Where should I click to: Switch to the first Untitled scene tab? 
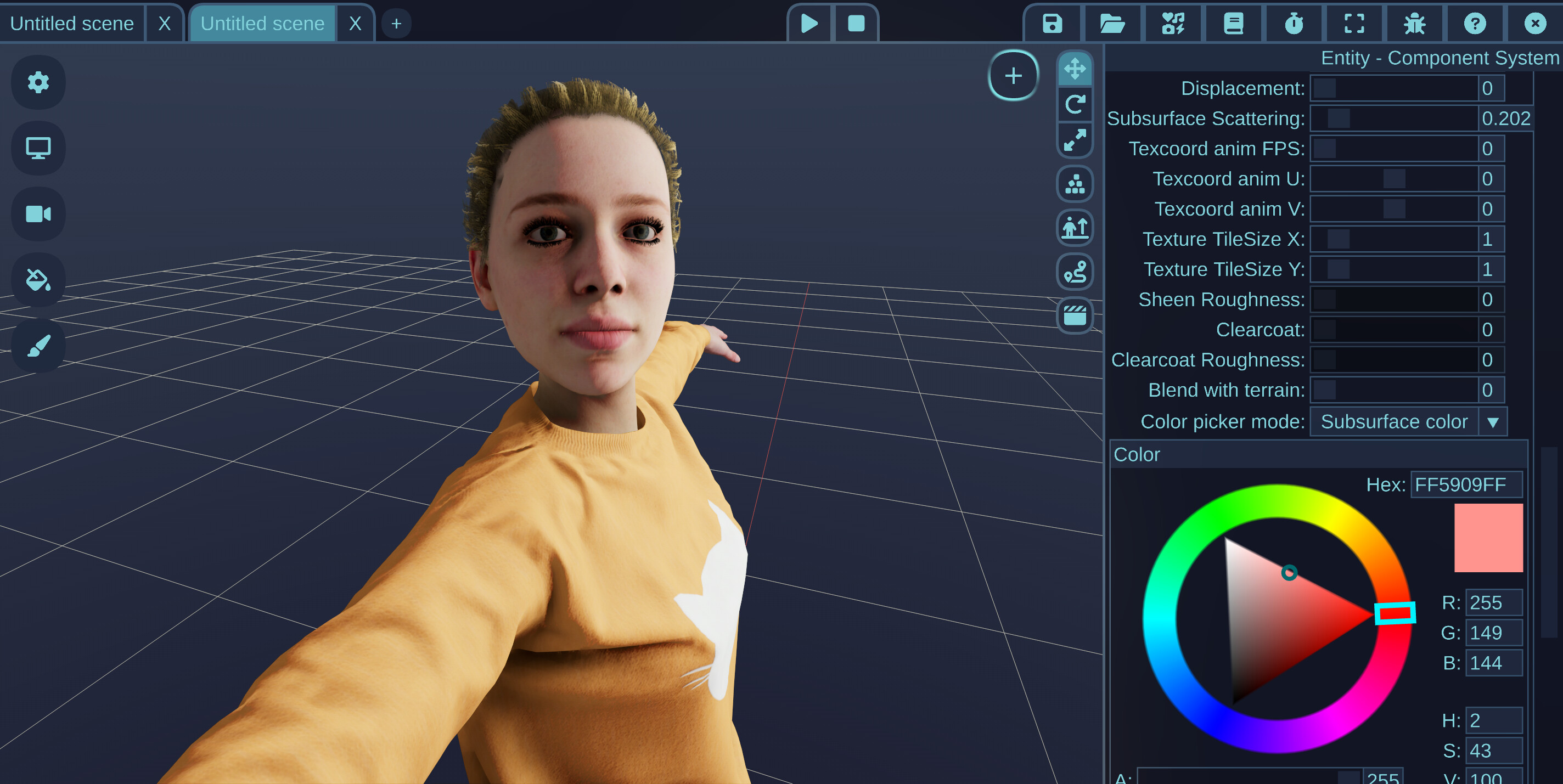72,23
